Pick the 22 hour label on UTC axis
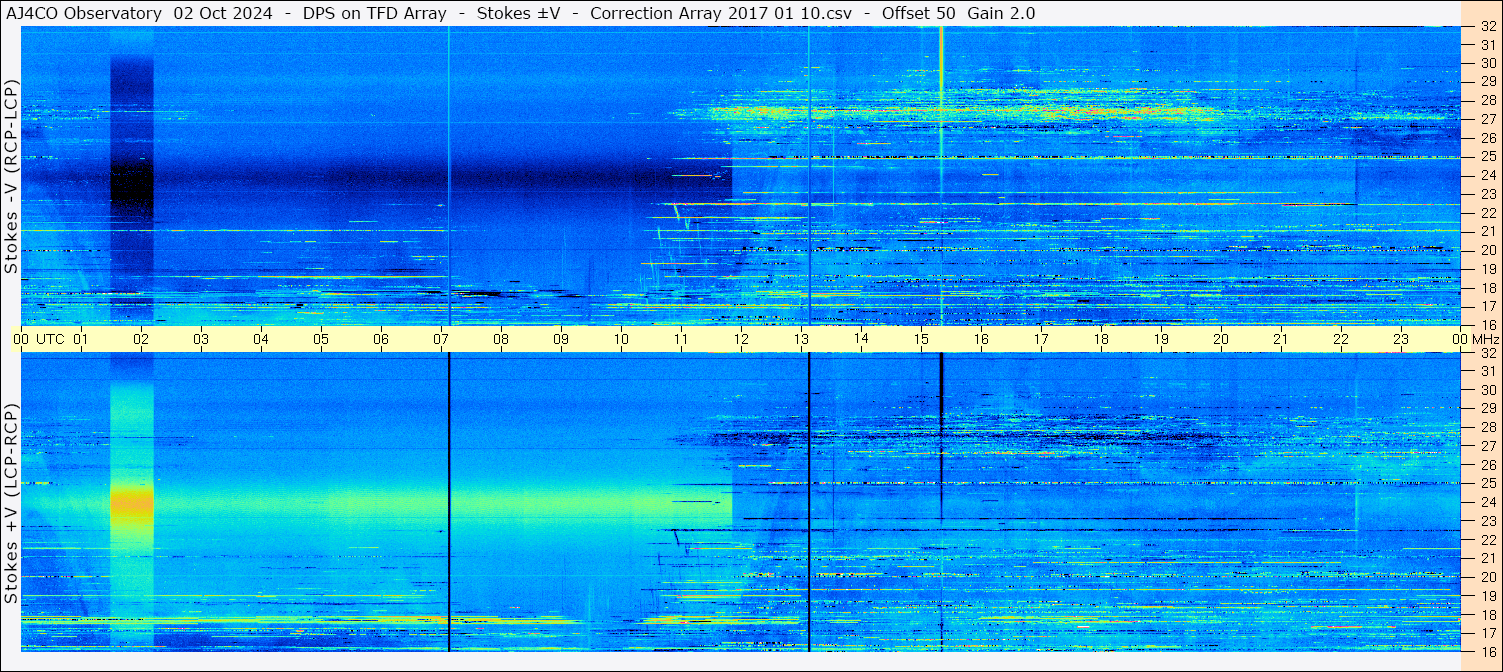This screenshot has height=672, width=1503. pos(1341,339)
